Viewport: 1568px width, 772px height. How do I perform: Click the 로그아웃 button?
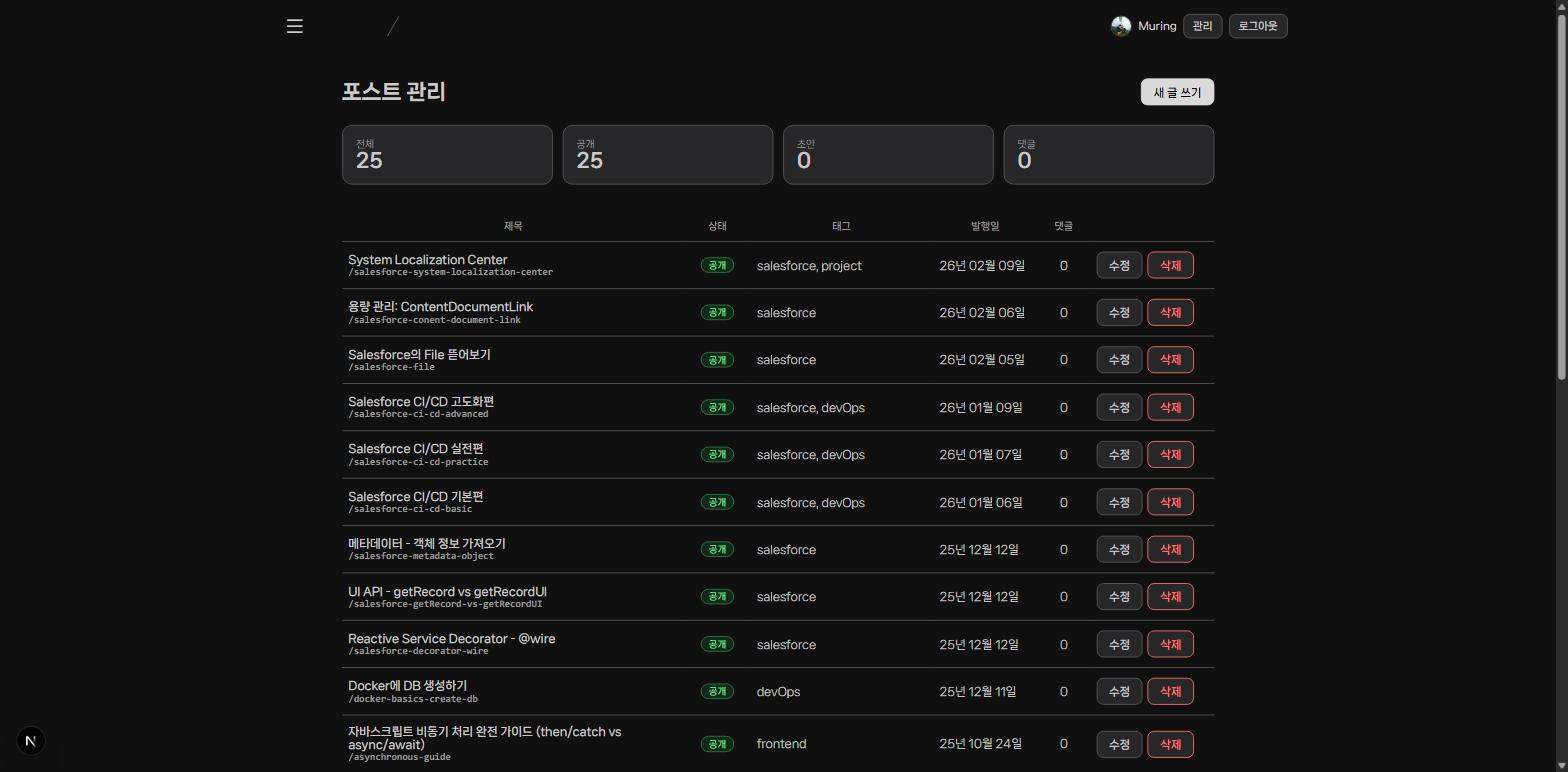[x=1258, y=26]
